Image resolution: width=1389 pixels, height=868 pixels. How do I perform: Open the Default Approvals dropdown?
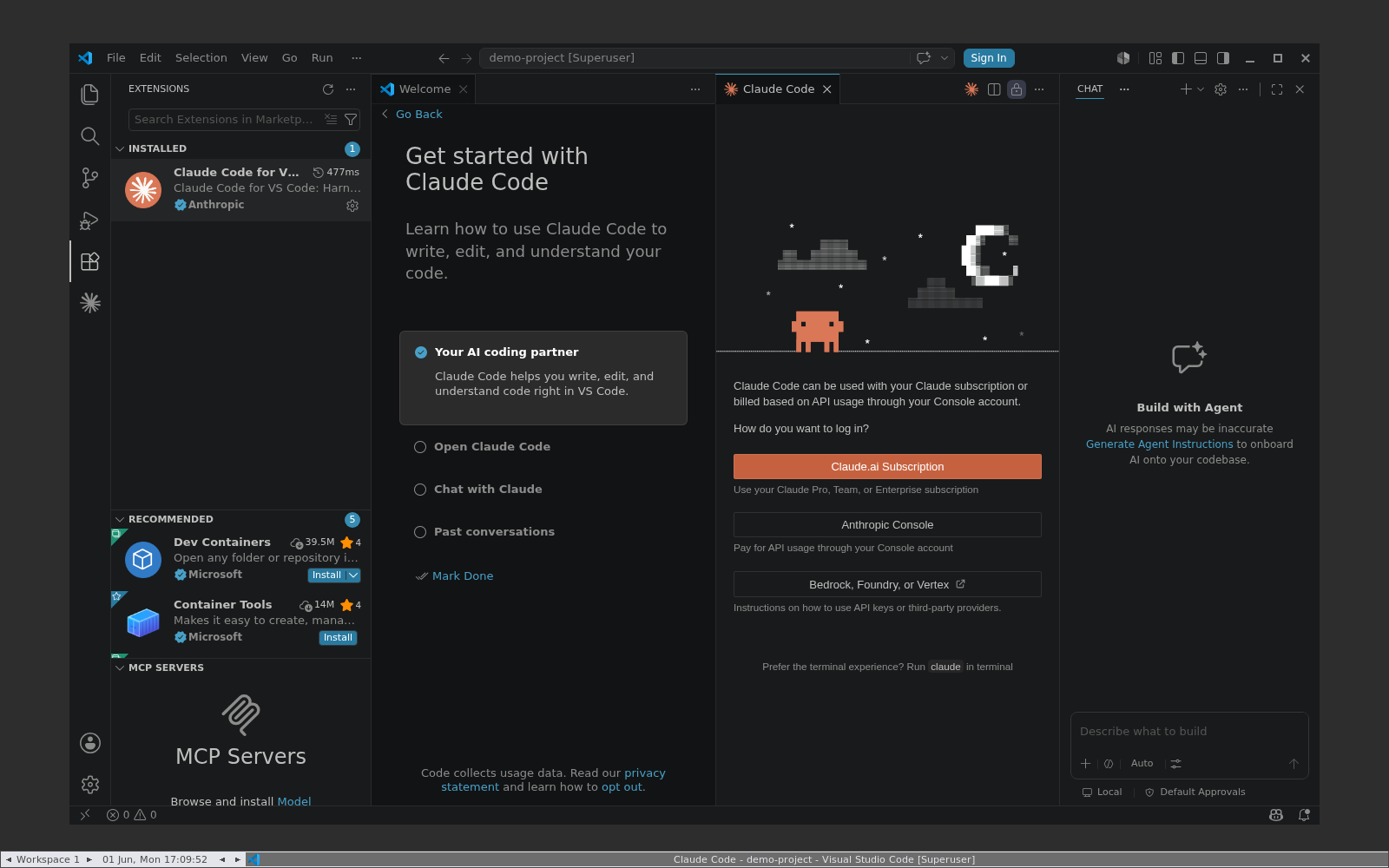tap(1195, 792)
